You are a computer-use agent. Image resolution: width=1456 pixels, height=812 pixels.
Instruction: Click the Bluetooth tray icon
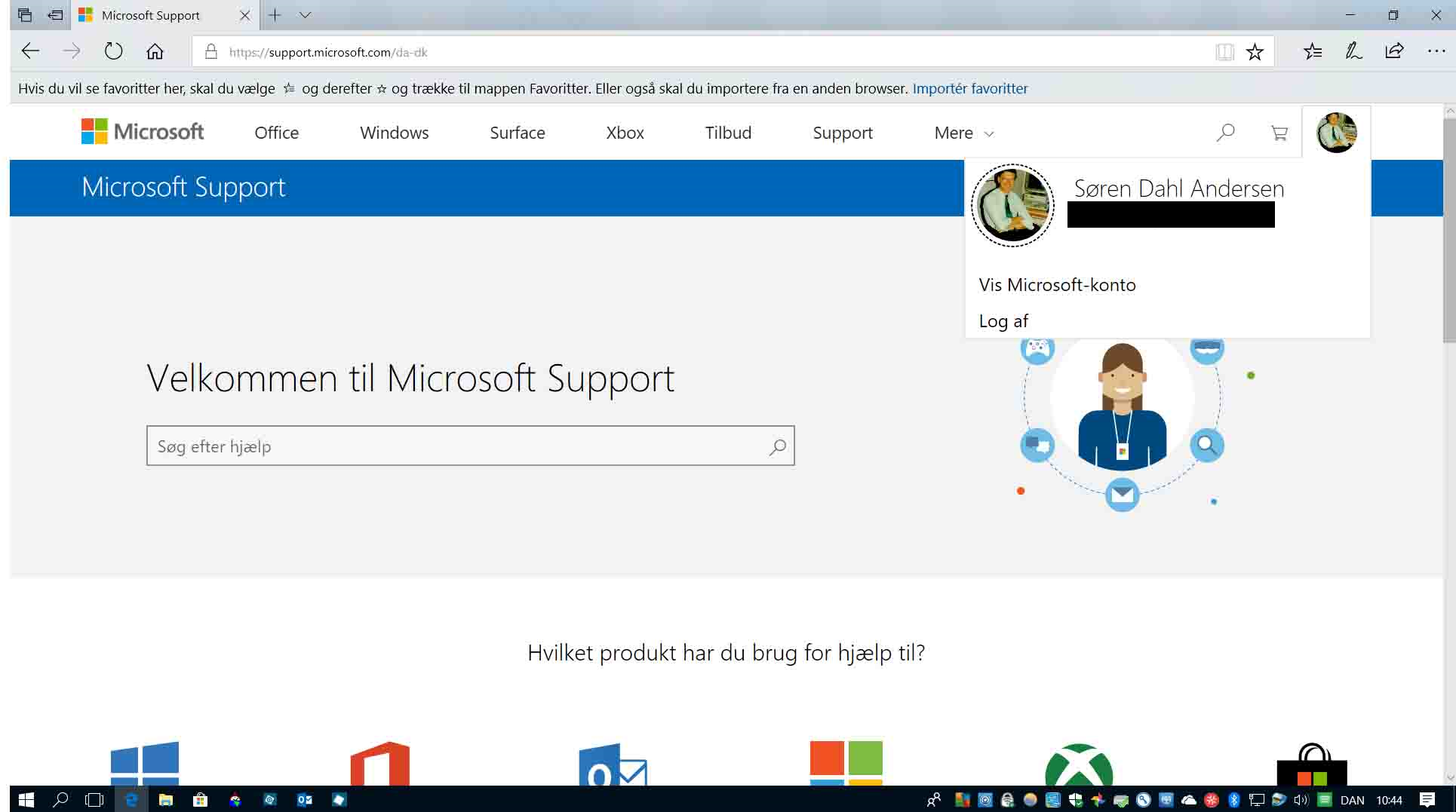[1234, 800]
